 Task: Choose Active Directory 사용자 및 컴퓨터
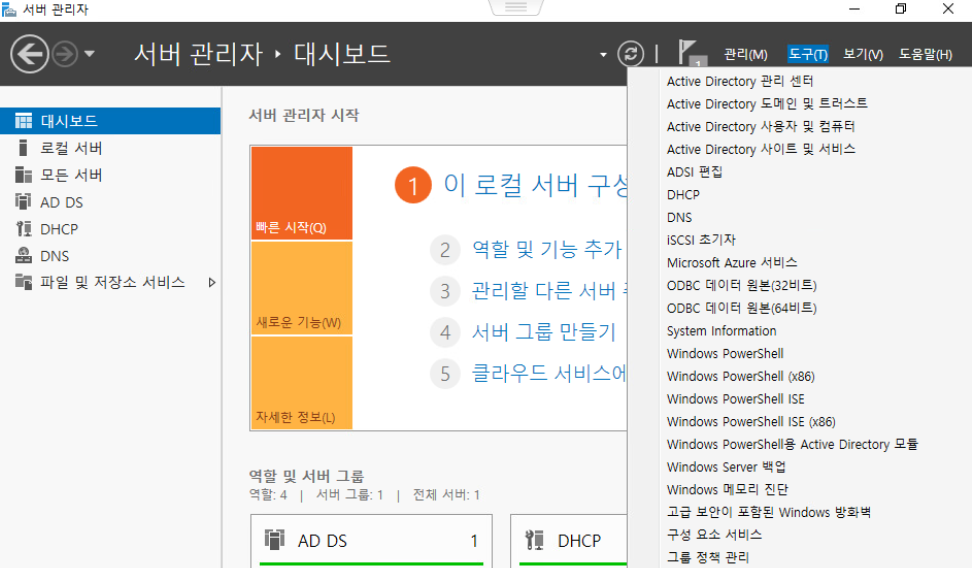pyautogui.click(x=761, y=126)
